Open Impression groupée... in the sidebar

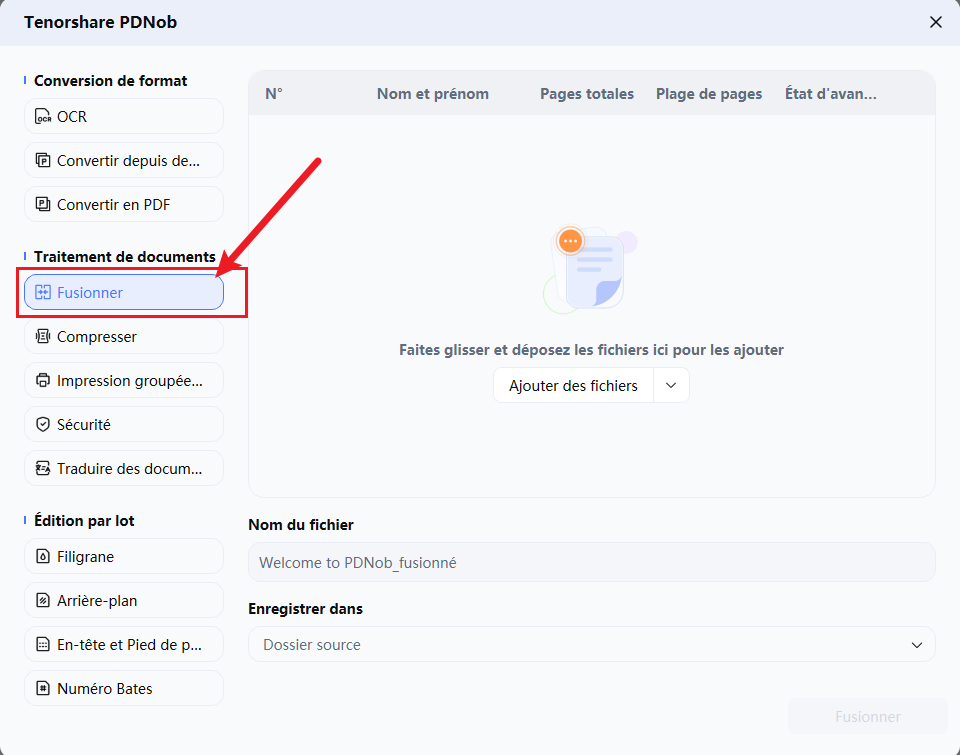(124, 381)
